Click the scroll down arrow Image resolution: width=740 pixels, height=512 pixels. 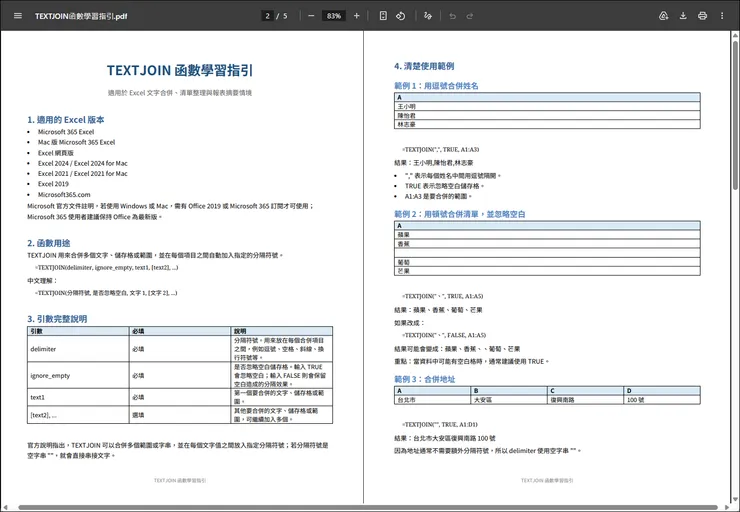tap(735, 499)
